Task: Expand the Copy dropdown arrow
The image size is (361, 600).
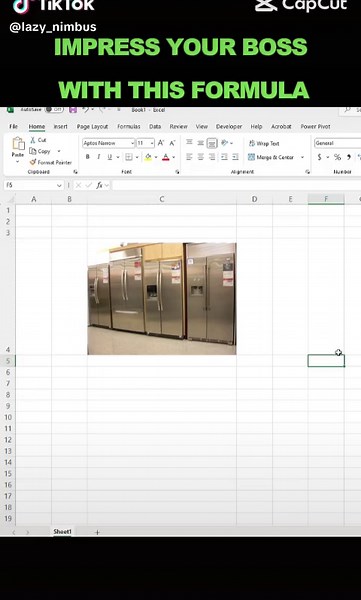Action: 59,151
